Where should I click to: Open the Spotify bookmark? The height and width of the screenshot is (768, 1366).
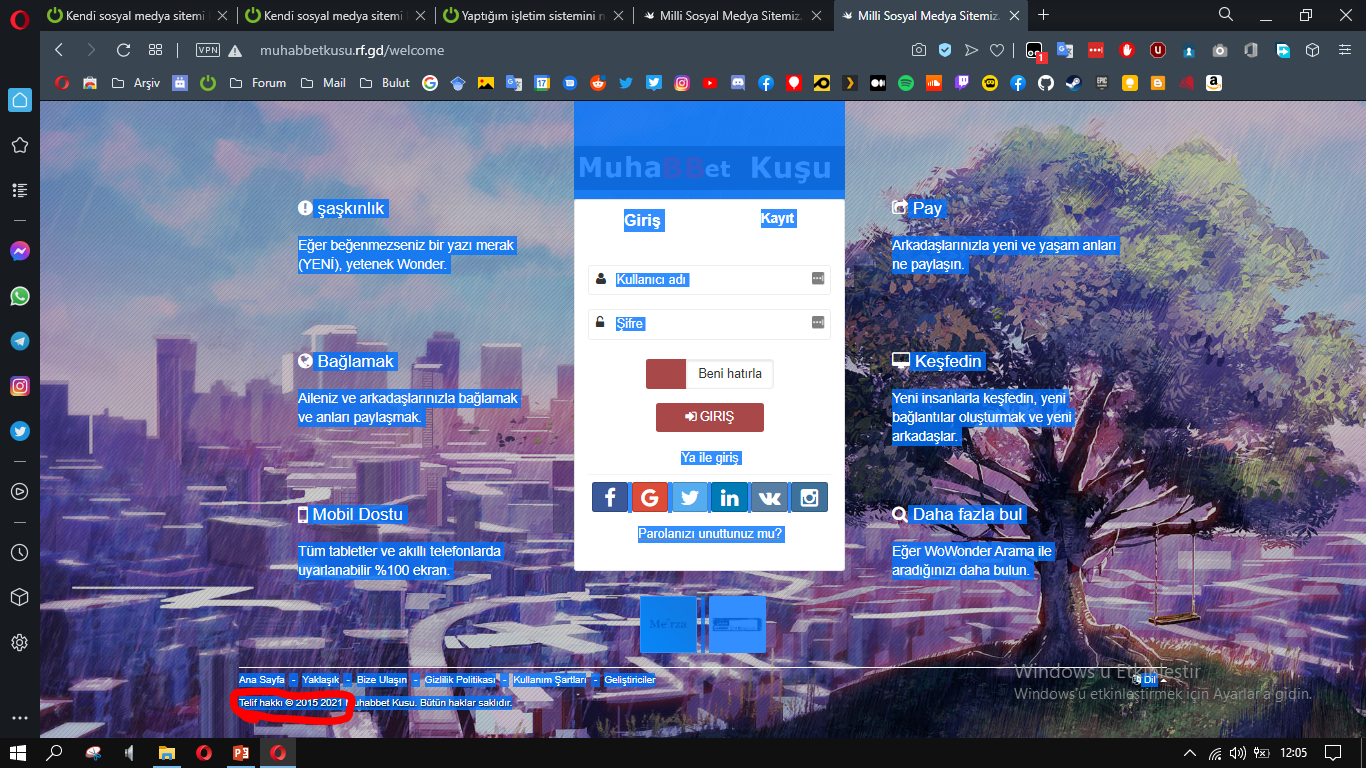(x=906, y=83)
